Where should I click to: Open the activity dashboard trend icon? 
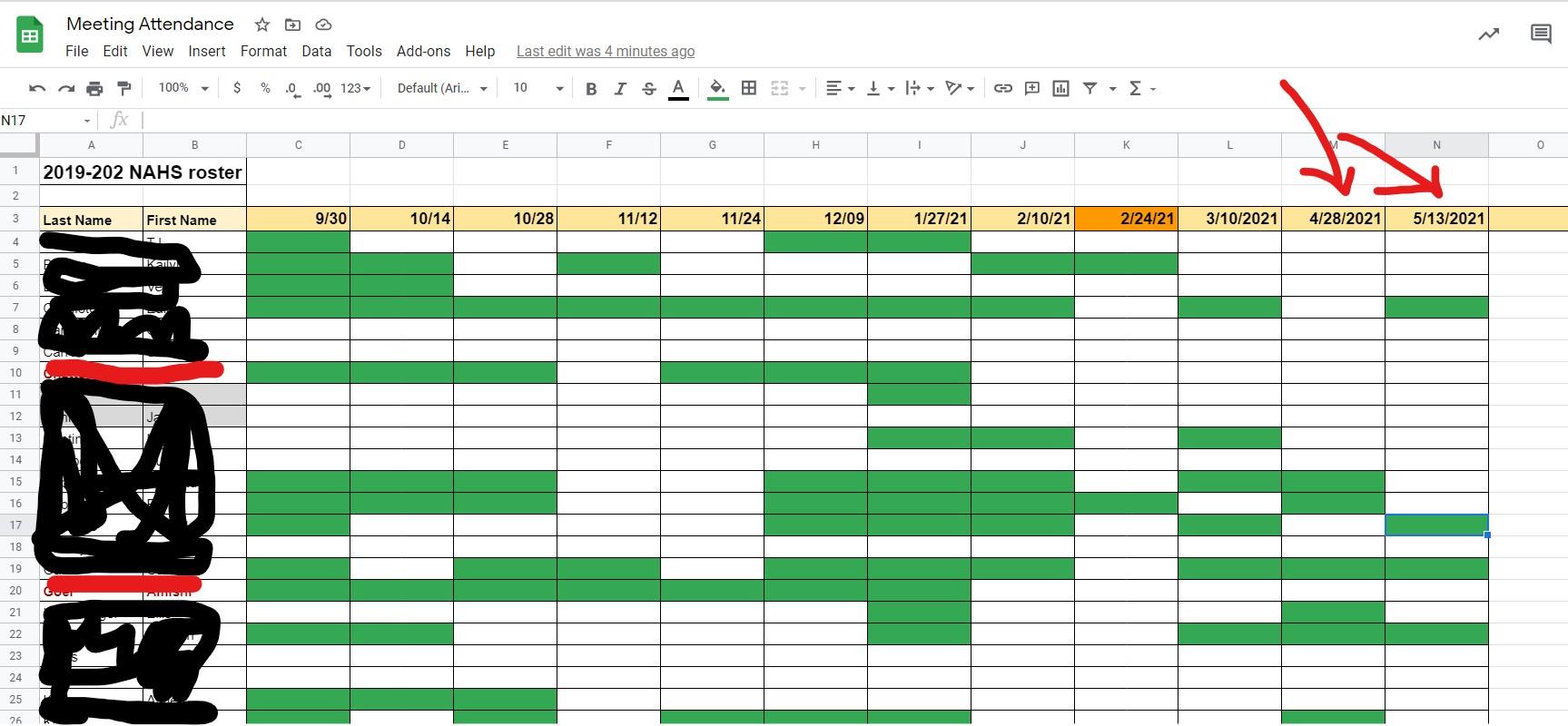[x=1488, y=34]
